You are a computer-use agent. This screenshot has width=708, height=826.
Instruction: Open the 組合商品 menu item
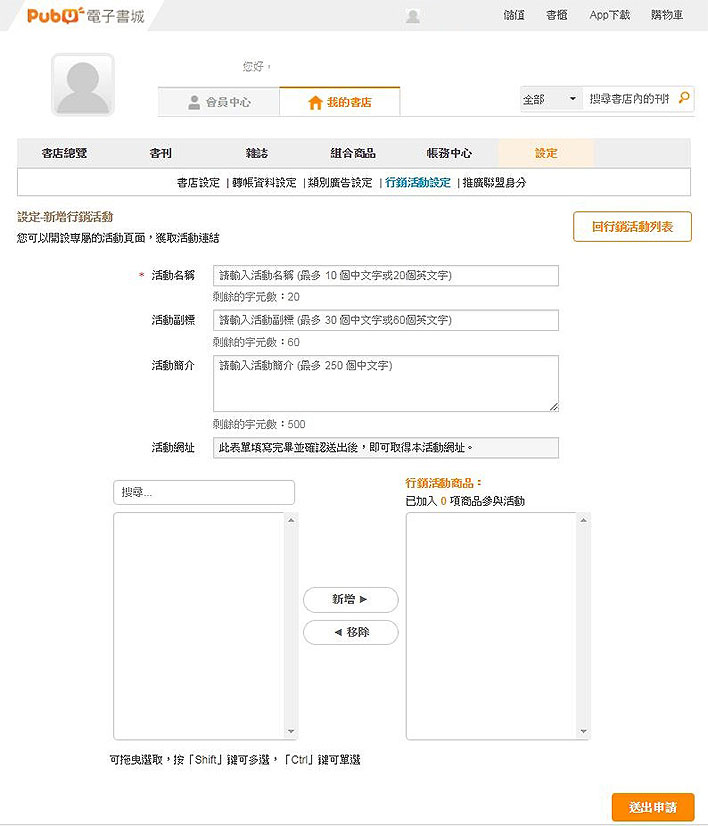[x=353, y=153]
